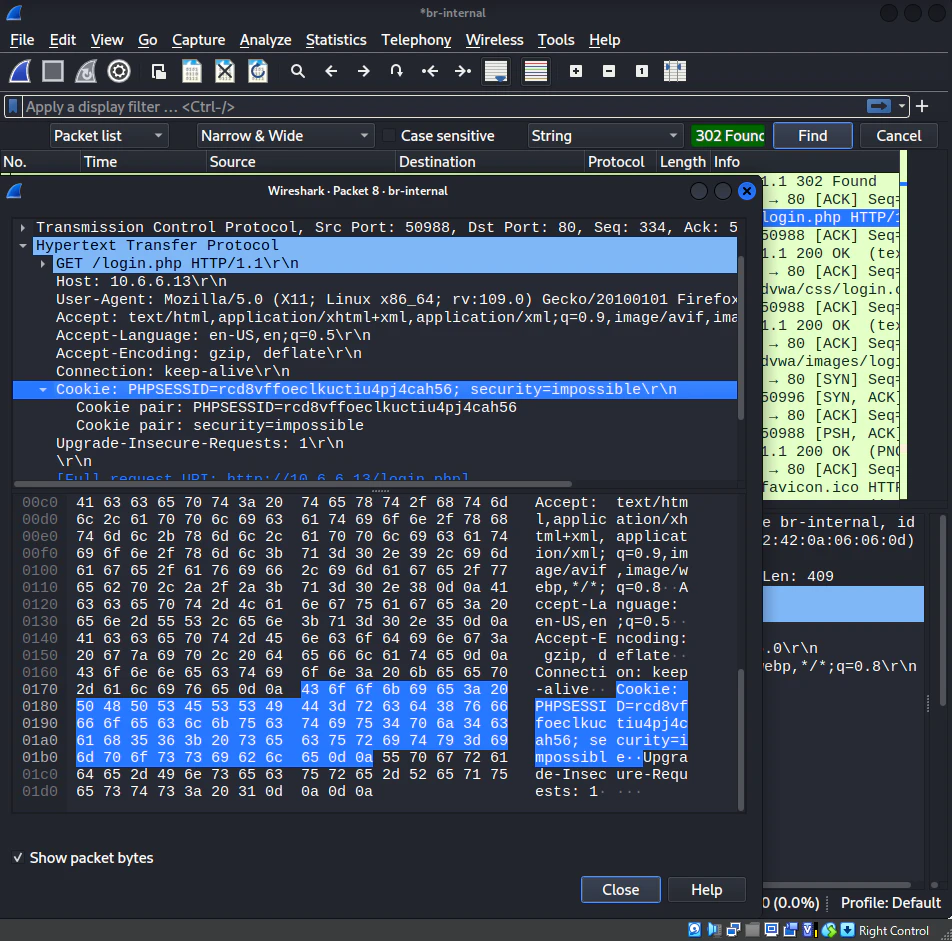This screenshot has height=941, width=952.
Task: Open the File menu
Action: 22,40
